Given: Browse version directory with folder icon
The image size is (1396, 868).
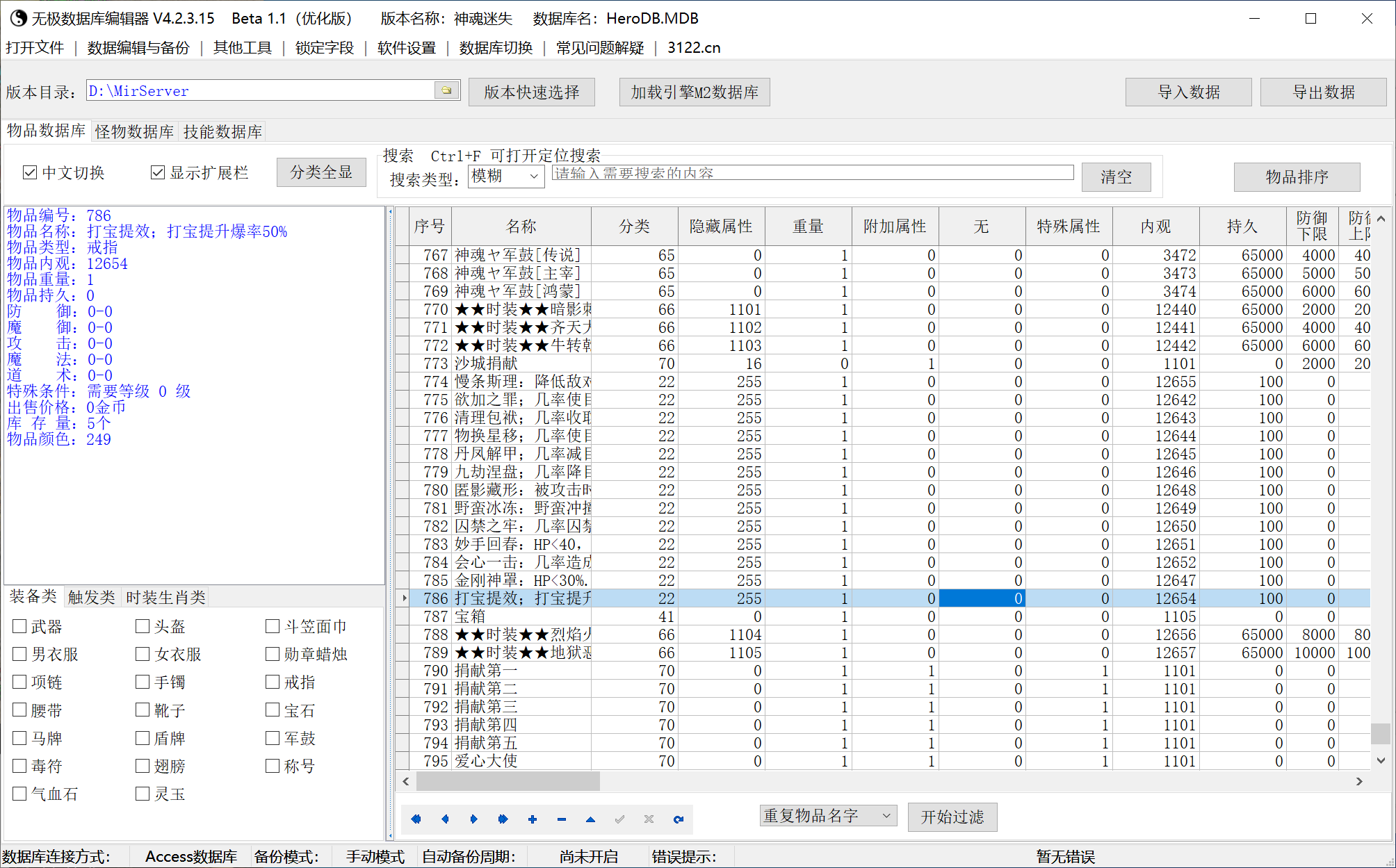Looking at the screenshot, I should pos(446,90).
